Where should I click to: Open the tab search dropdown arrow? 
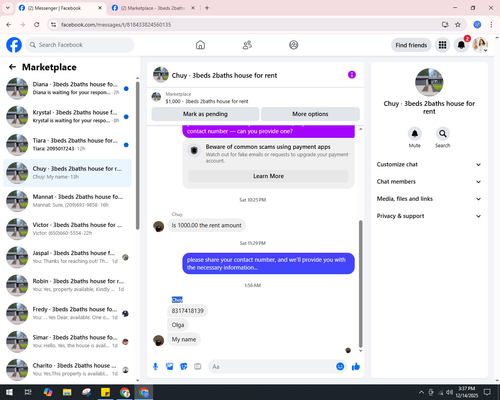pos(8,8)
